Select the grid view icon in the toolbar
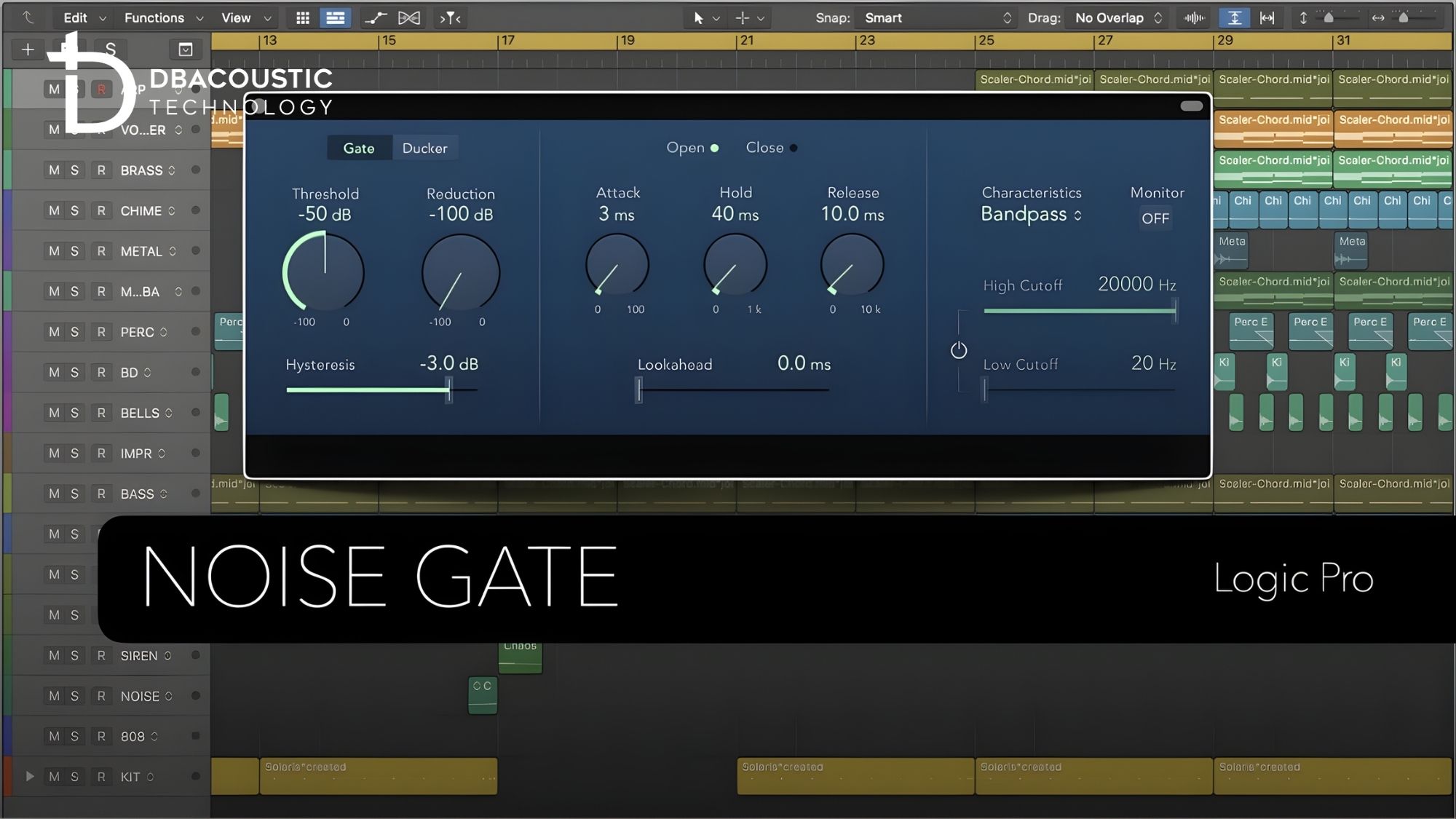The height and width of the screenshot is (819, 1456). [302, 17]
